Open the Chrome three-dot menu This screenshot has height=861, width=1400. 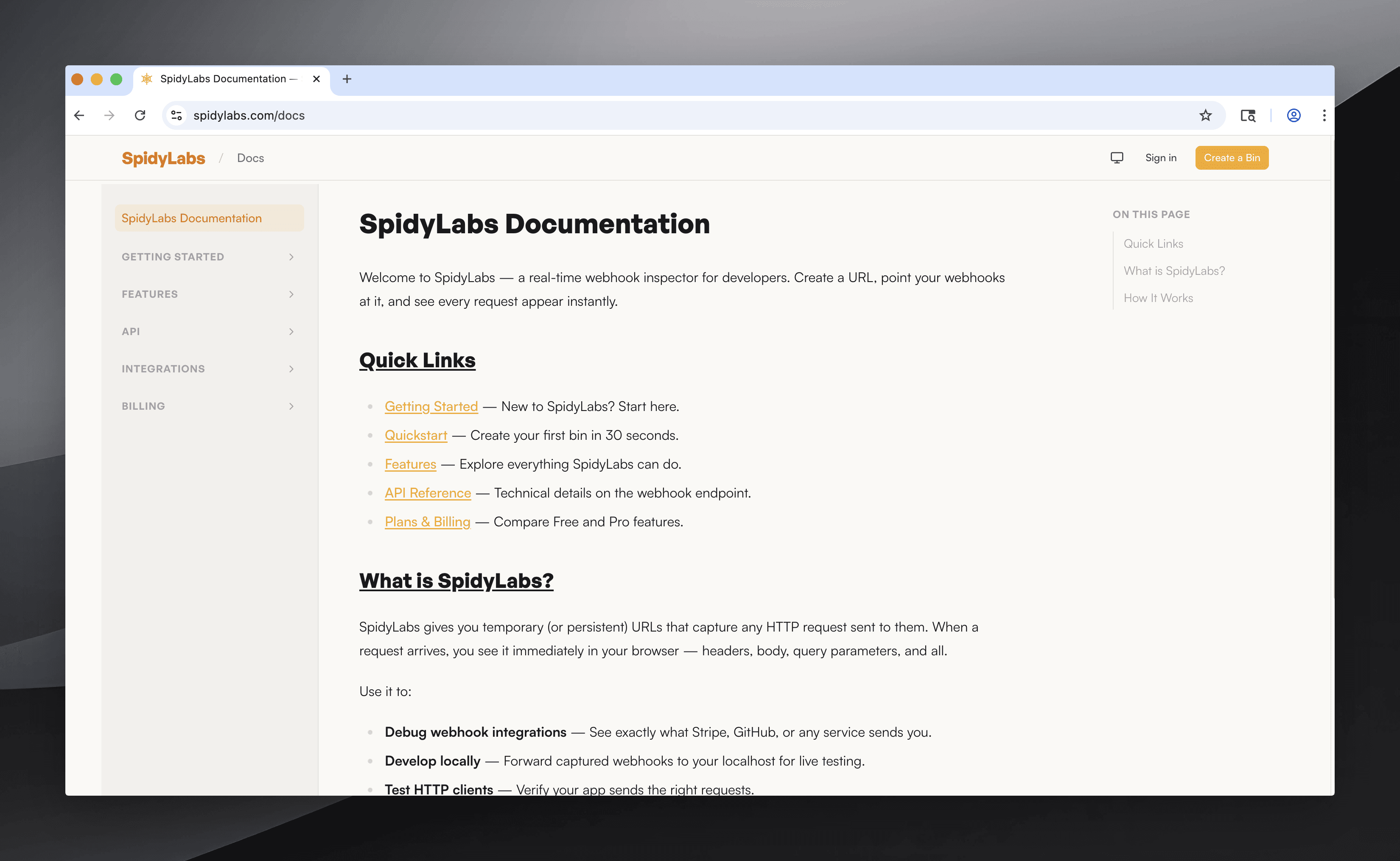[1324, 115]
